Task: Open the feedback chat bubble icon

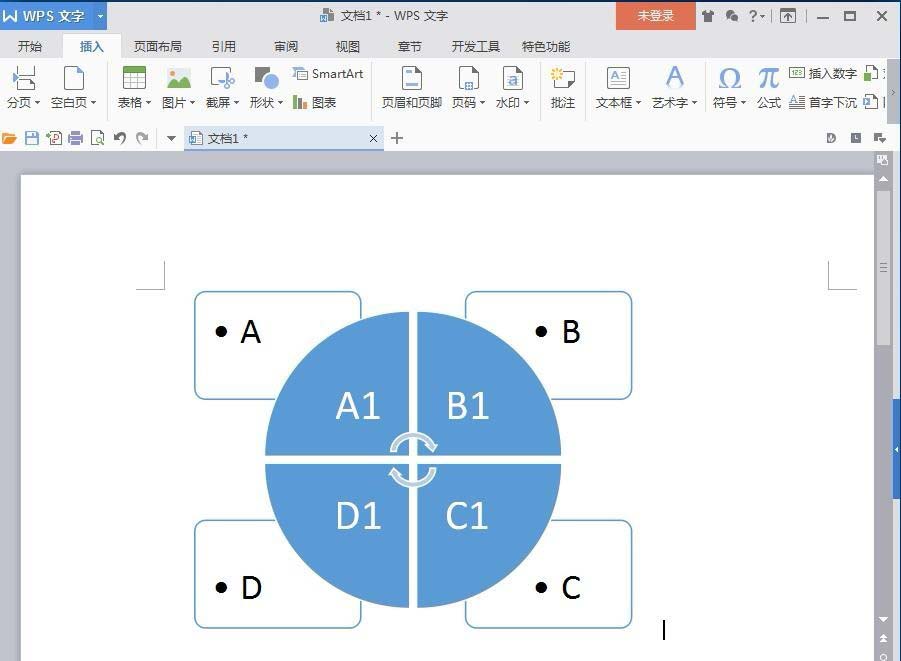Action: [x=731, y=16]
